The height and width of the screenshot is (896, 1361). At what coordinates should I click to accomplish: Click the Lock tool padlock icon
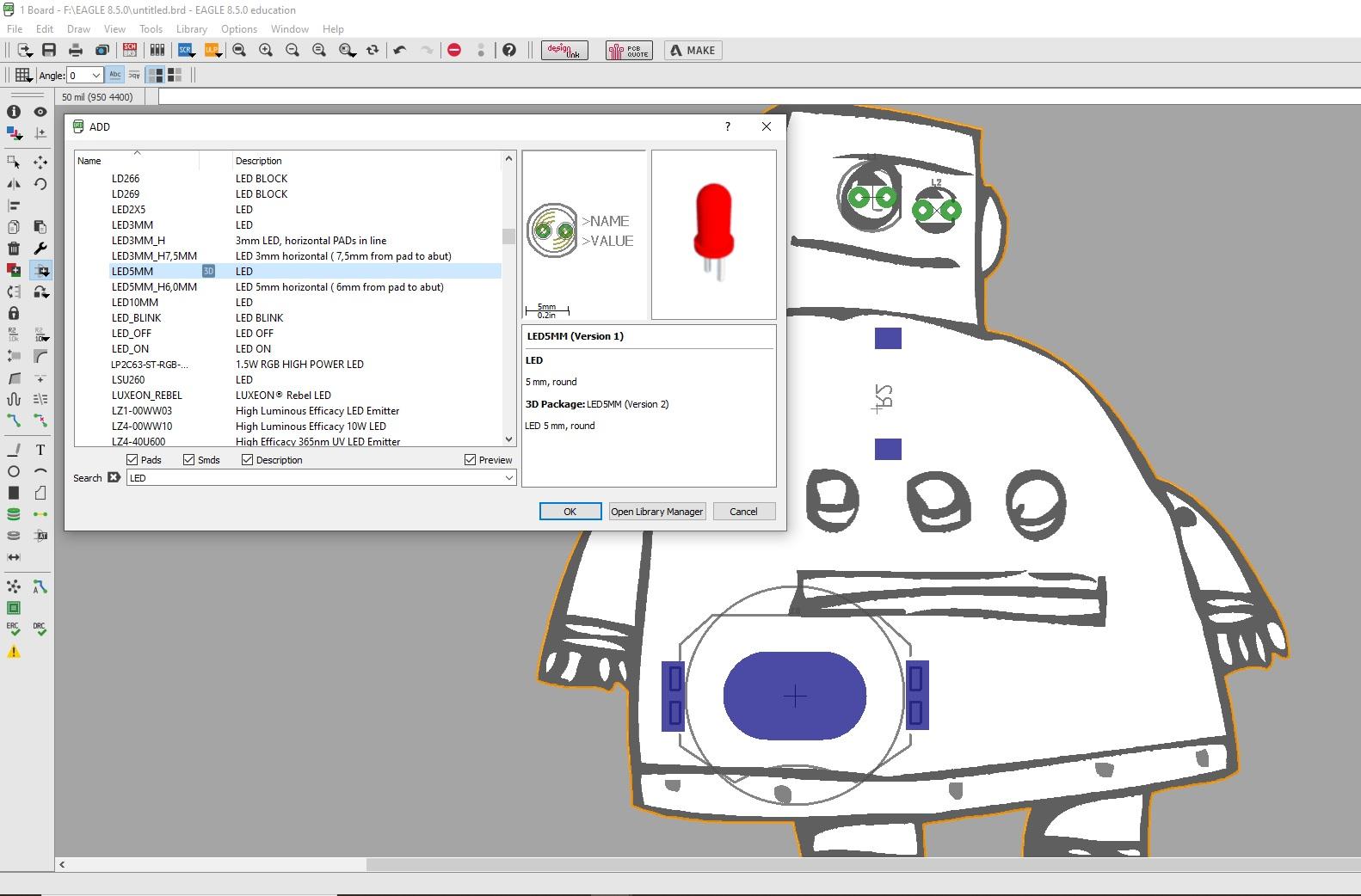pos(14,313)
